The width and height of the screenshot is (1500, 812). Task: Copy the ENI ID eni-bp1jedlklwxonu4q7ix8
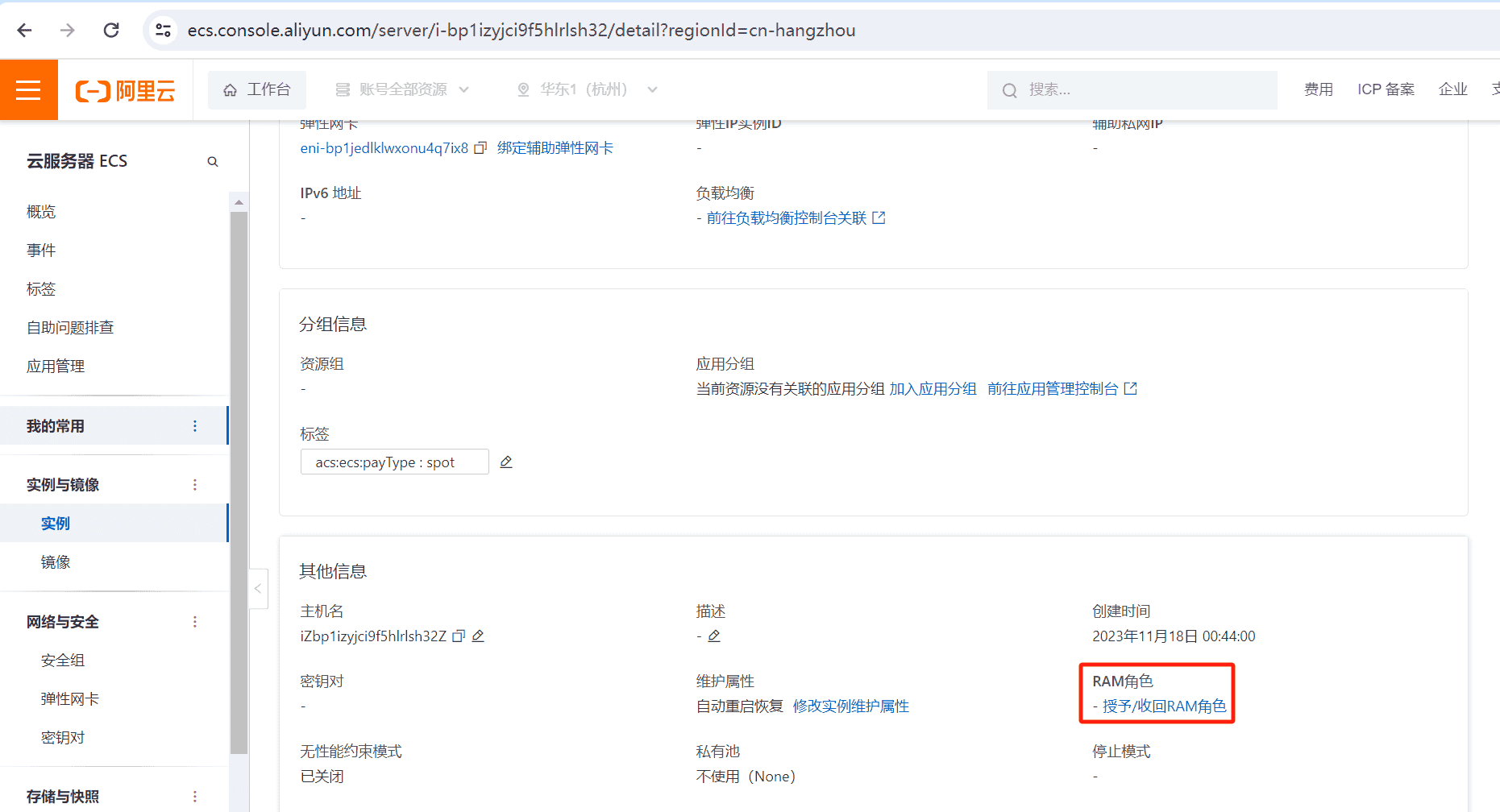click(480, 148)
